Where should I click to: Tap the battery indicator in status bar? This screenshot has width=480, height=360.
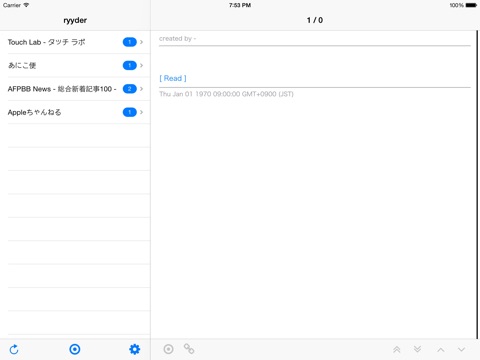[x=471, y=5]
